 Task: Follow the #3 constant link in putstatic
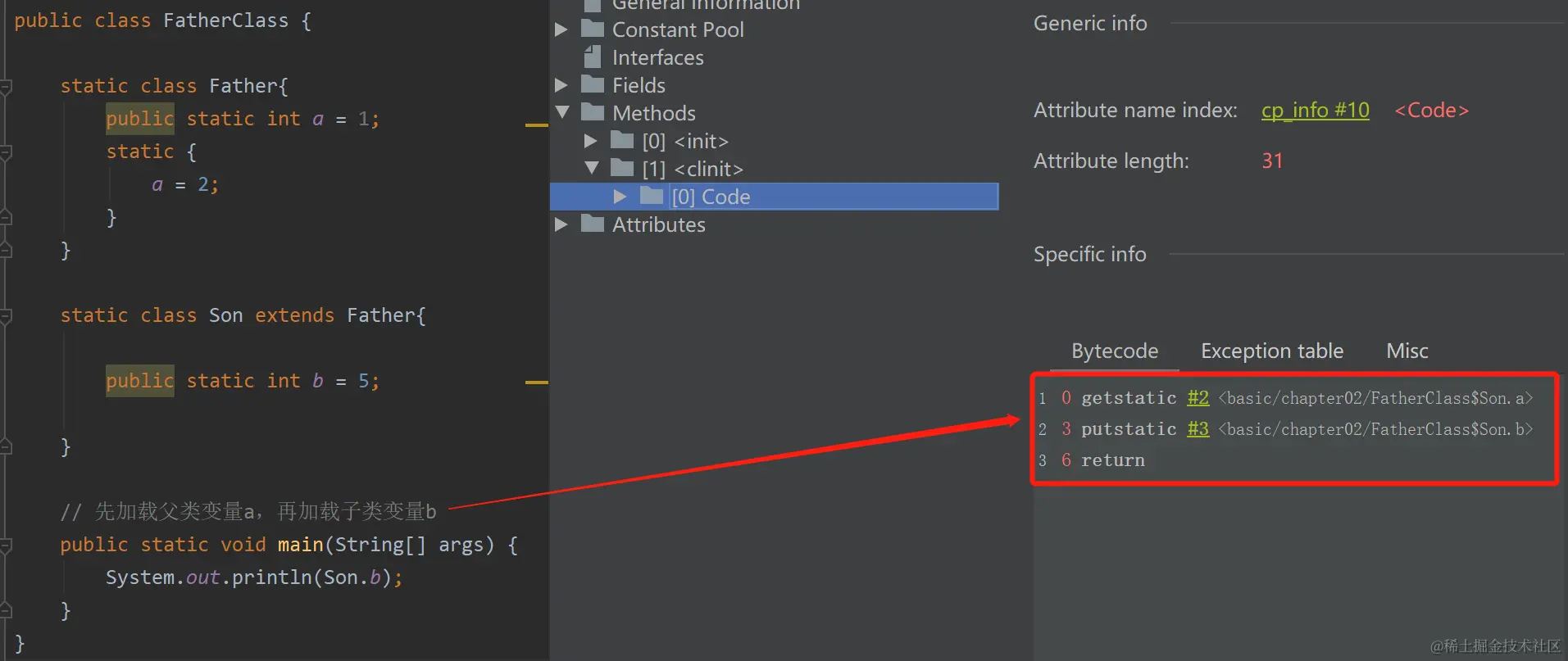[x=1198, y=429]
